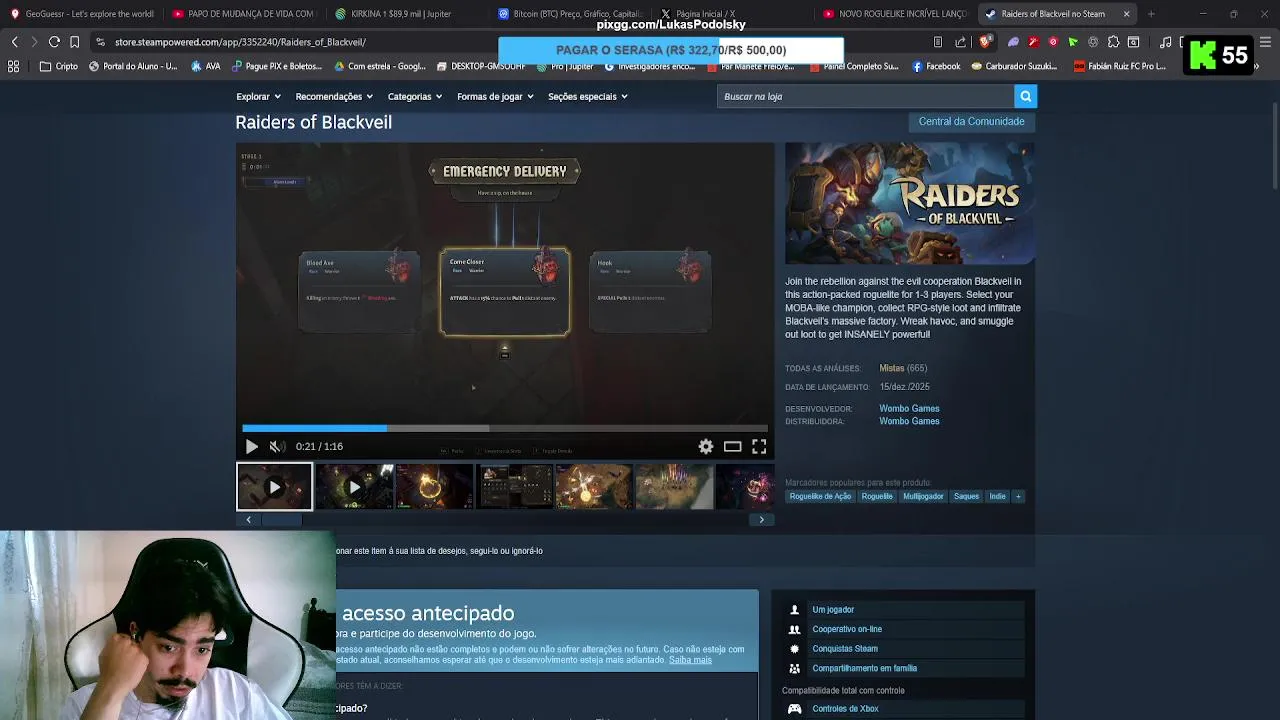Select the first trailer thumbnail
The height and width of the screenshot is (720, 1280).
coord(274,487)
